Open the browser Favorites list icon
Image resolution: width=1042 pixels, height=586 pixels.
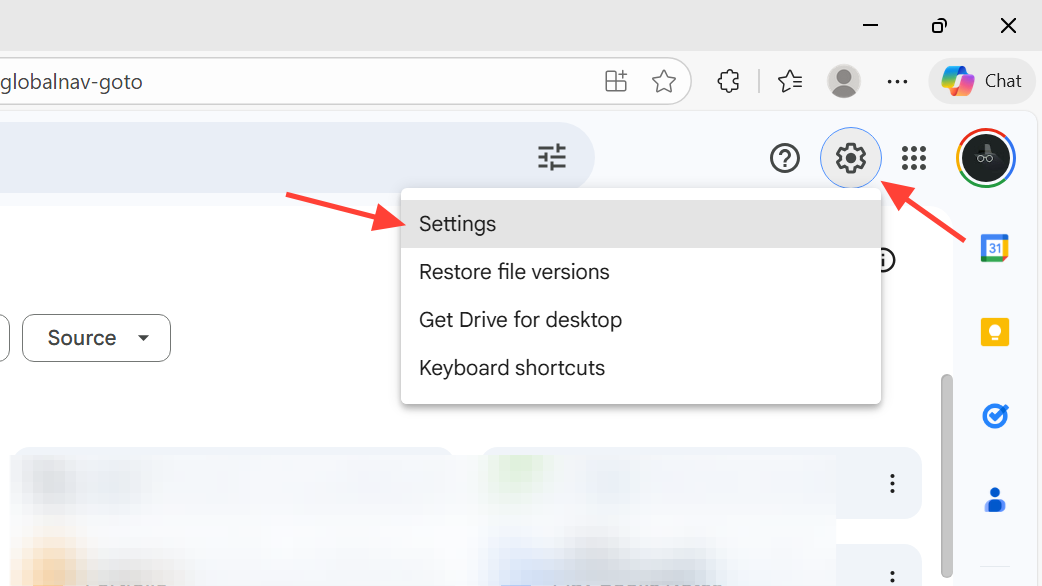click(790, 81)
